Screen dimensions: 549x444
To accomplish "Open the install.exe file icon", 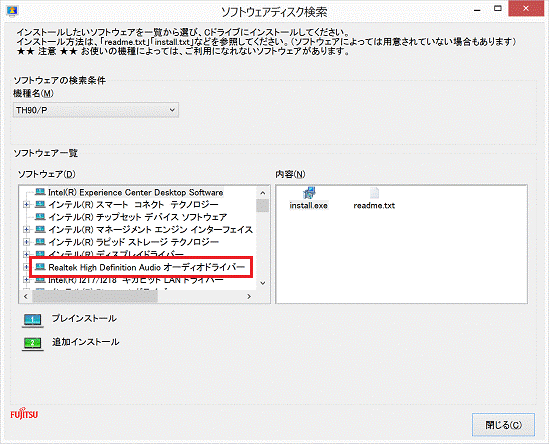I will [x=309, y=193].
